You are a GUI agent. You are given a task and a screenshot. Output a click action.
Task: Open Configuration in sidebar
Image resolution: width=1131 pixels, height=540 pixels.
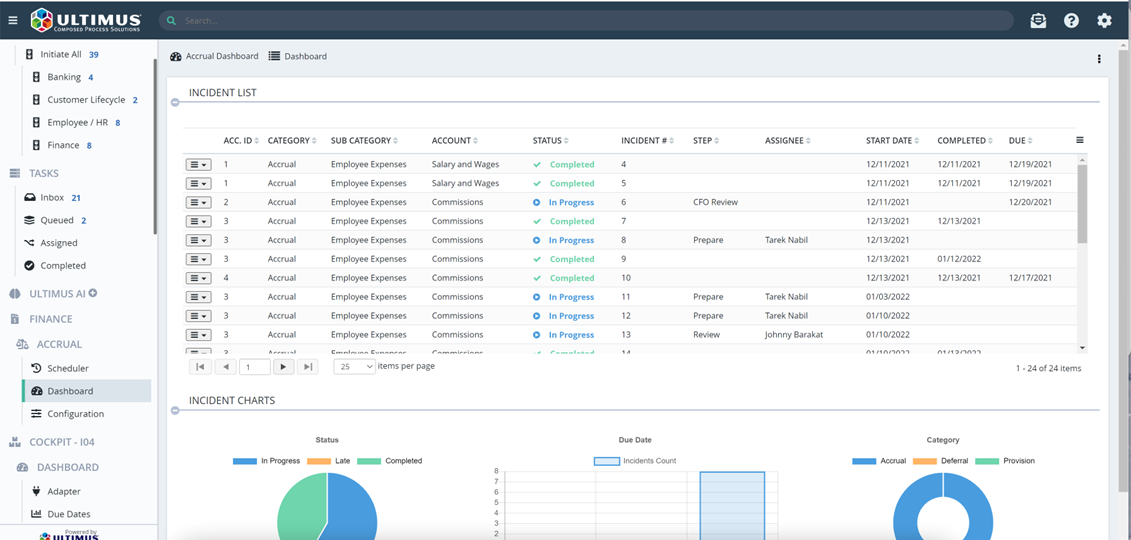pyautogui.click(x=76, y=414)
